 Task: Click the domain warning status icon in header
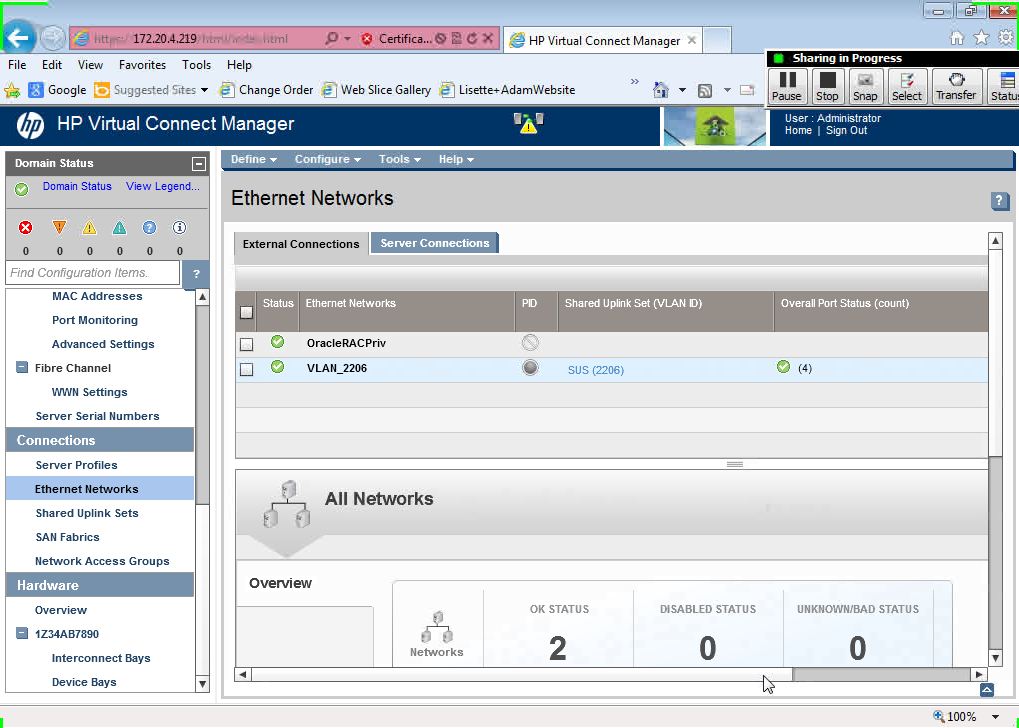click(x=528, y=123)
